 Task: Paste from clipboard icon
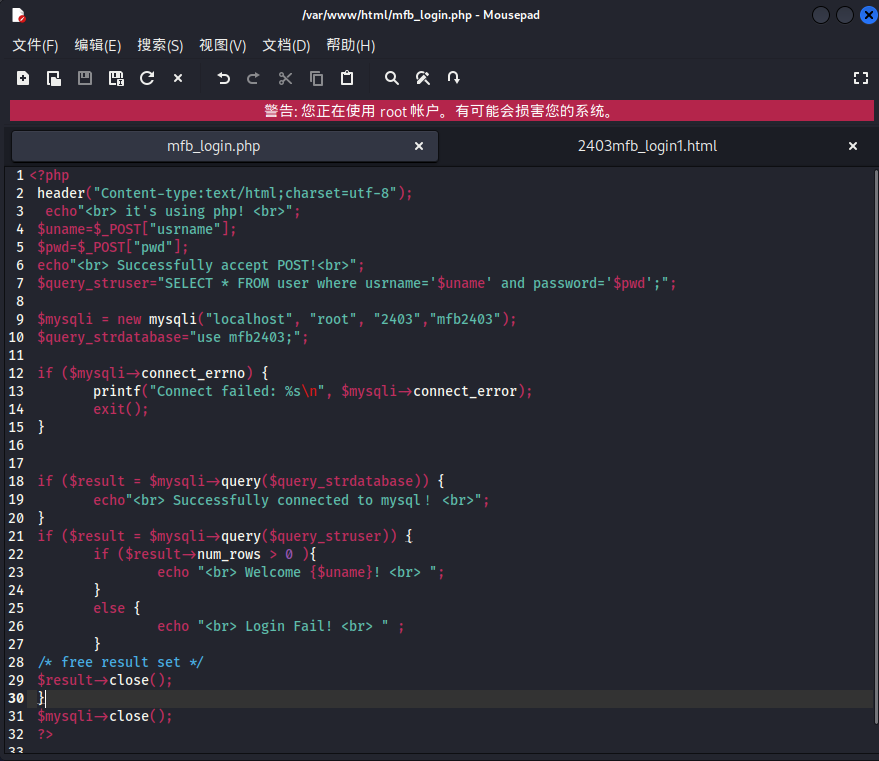pos(347,78)
